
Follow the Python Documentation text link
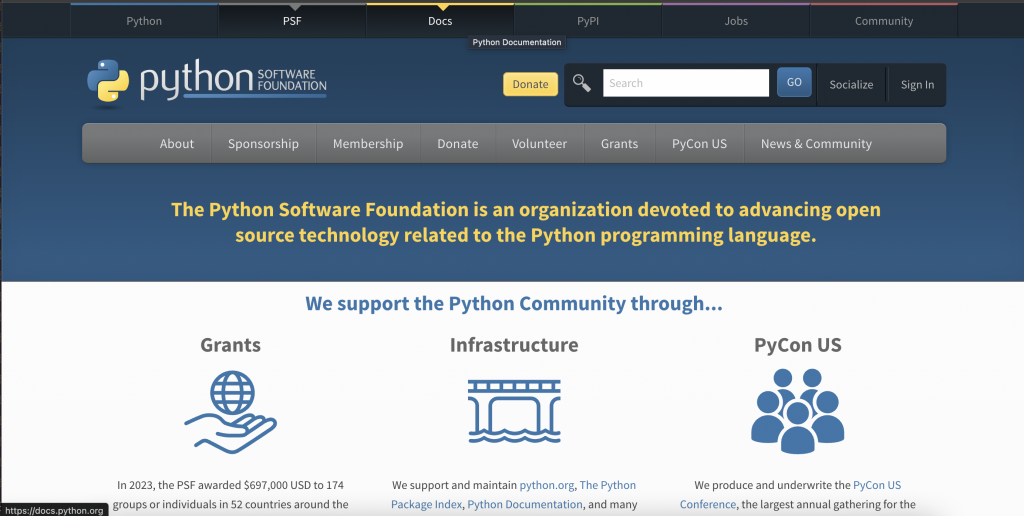coord(525,504)
